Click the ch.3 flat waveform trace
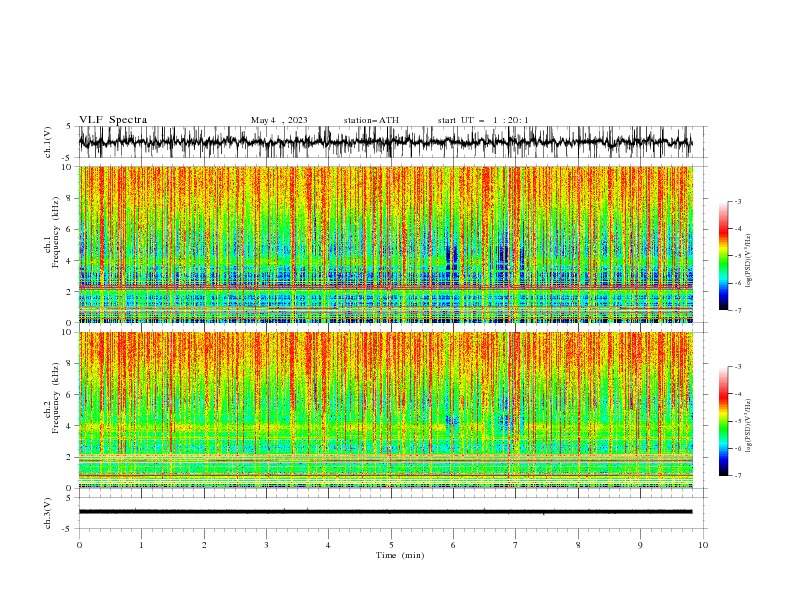This screenshot has width=792, height=612. click(x=385, y=512)
